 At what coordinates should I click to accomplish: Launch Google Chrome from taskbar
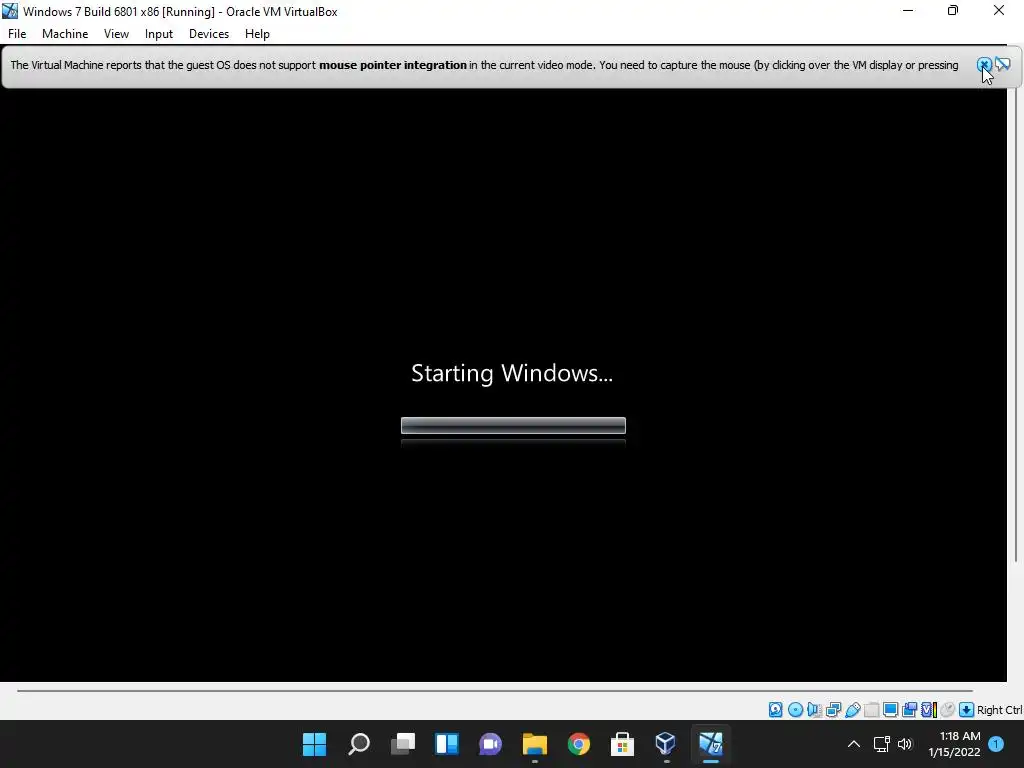(x=579, y=744)
